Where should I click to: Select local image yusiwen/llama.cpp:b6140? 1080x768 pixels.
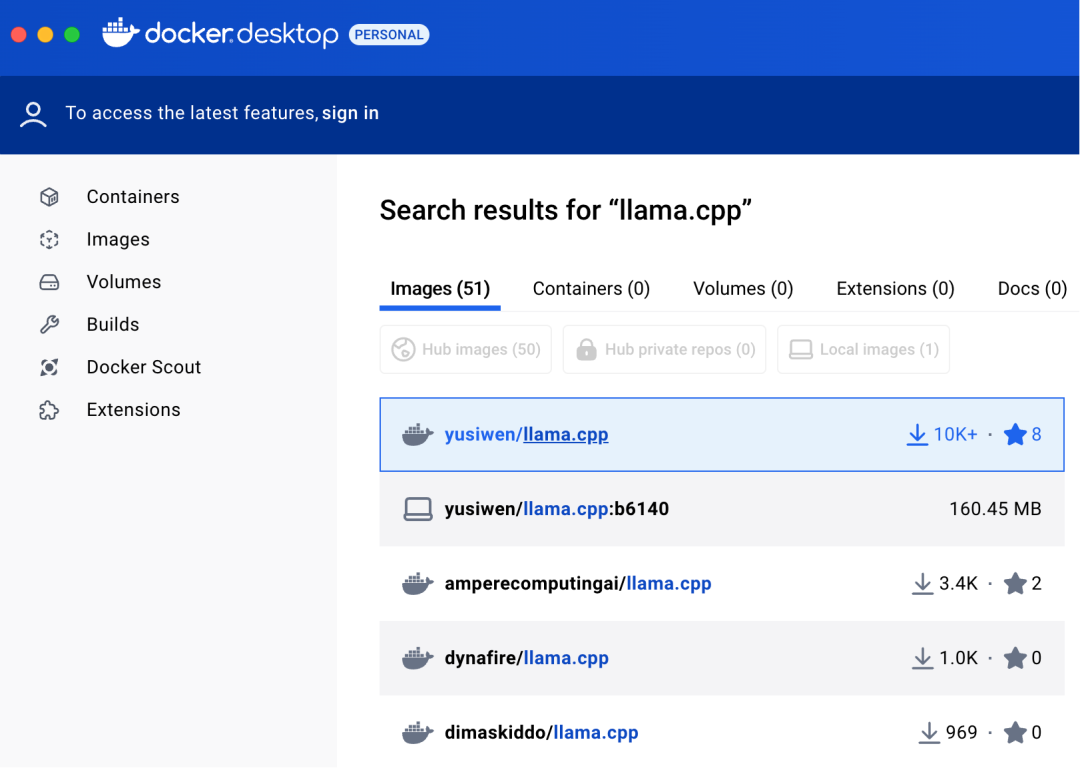pos(722,509)
